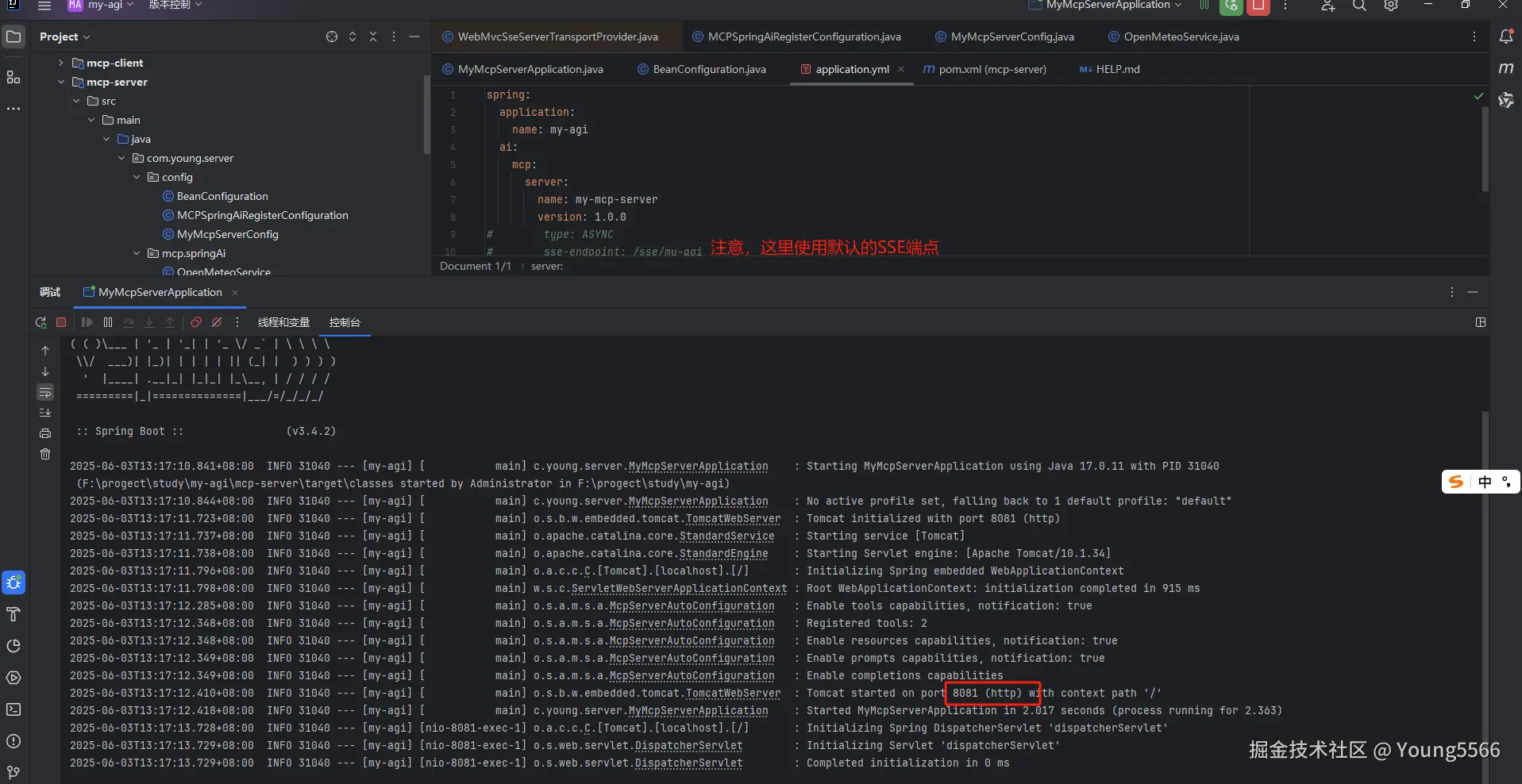The width and height of the screenshot is (1522, 784).
Task: Open the Services tool window
Action: 13,678
